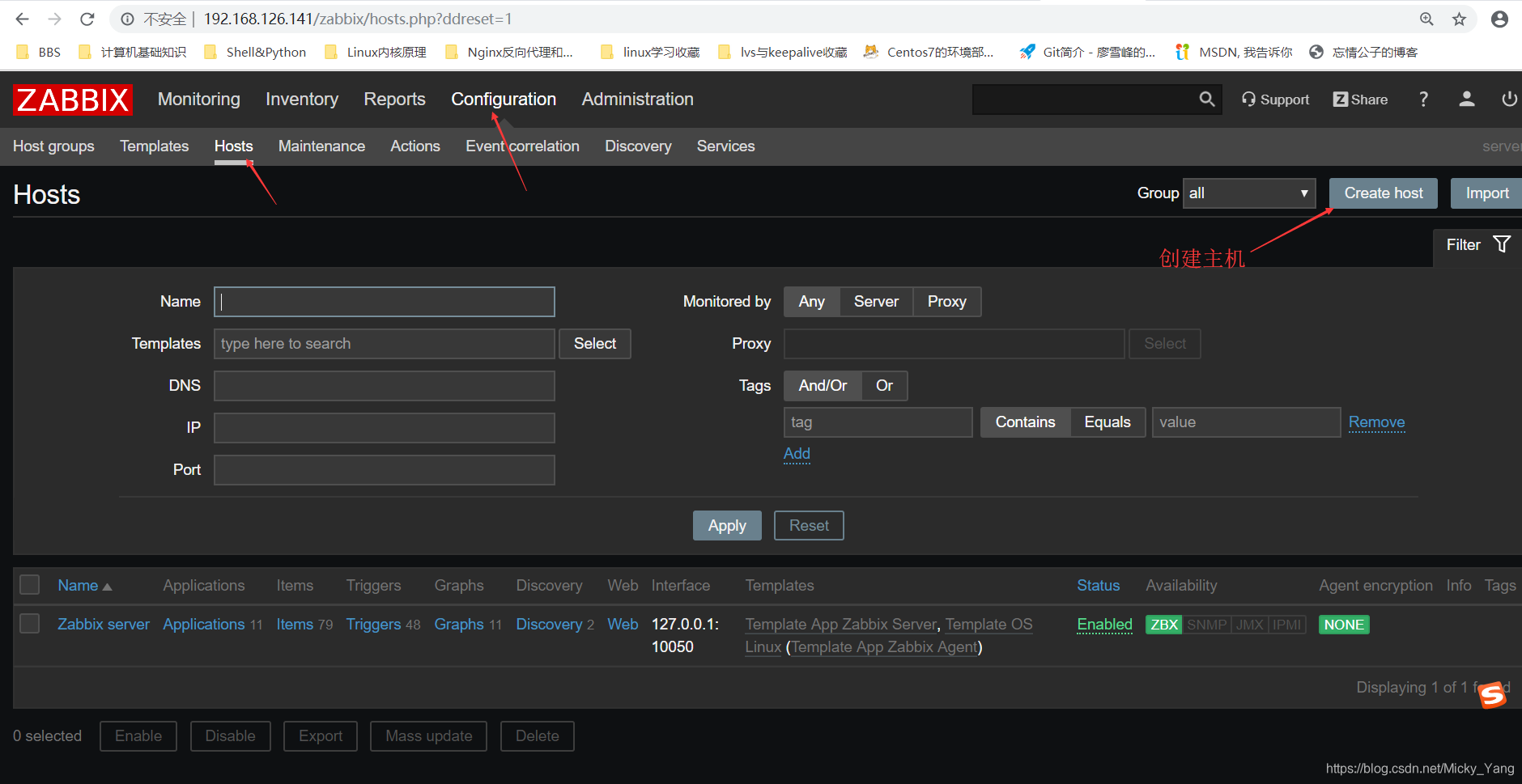The image size is (1522, 784).
Task: Select Server for Monitored by
Action: 876,302
